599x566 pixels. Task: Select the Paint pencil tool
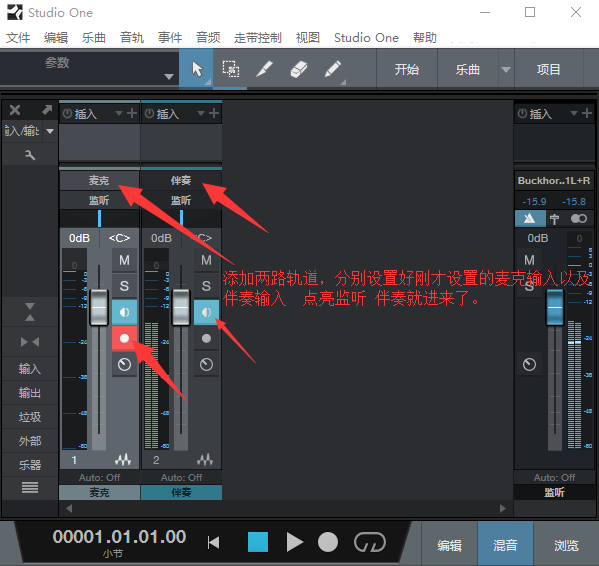(x=332, y=69)
